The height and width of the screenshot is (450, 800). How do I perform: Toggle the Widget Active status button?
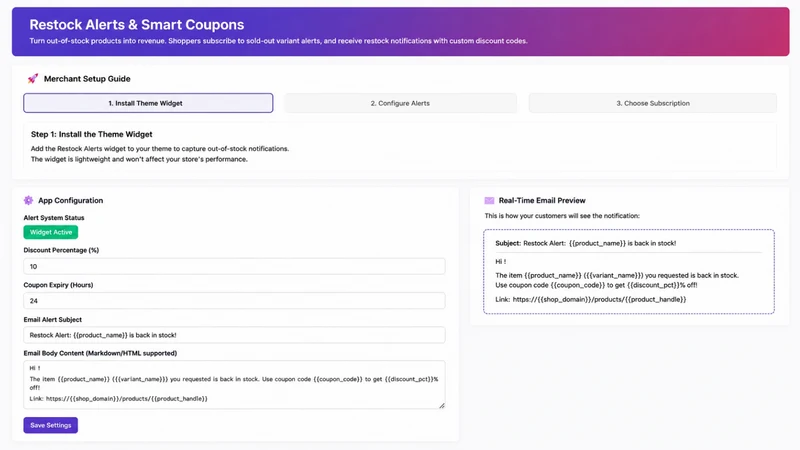[x=51, y=232]
